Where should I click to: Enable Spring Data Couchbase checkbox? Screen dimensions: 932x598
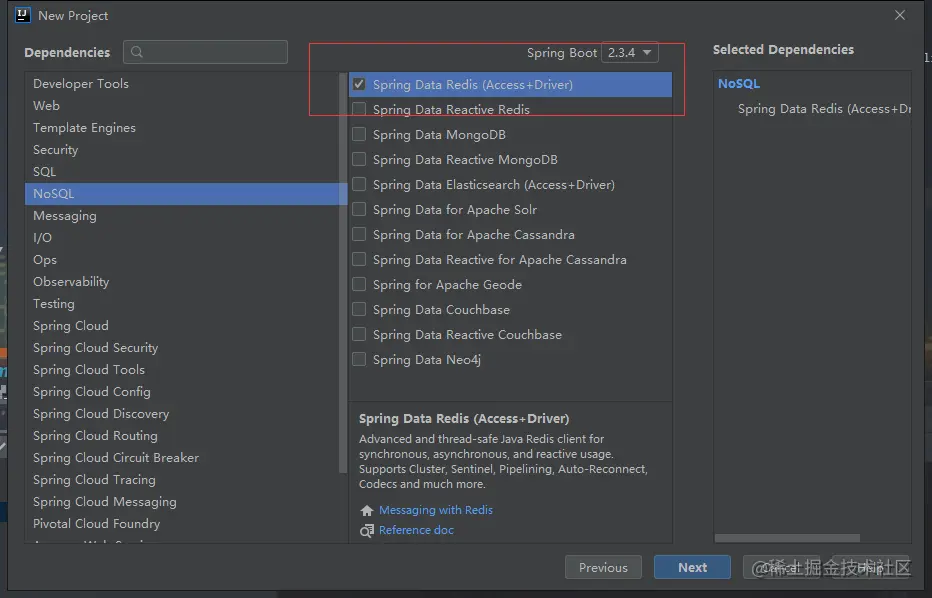pos(359,309)
